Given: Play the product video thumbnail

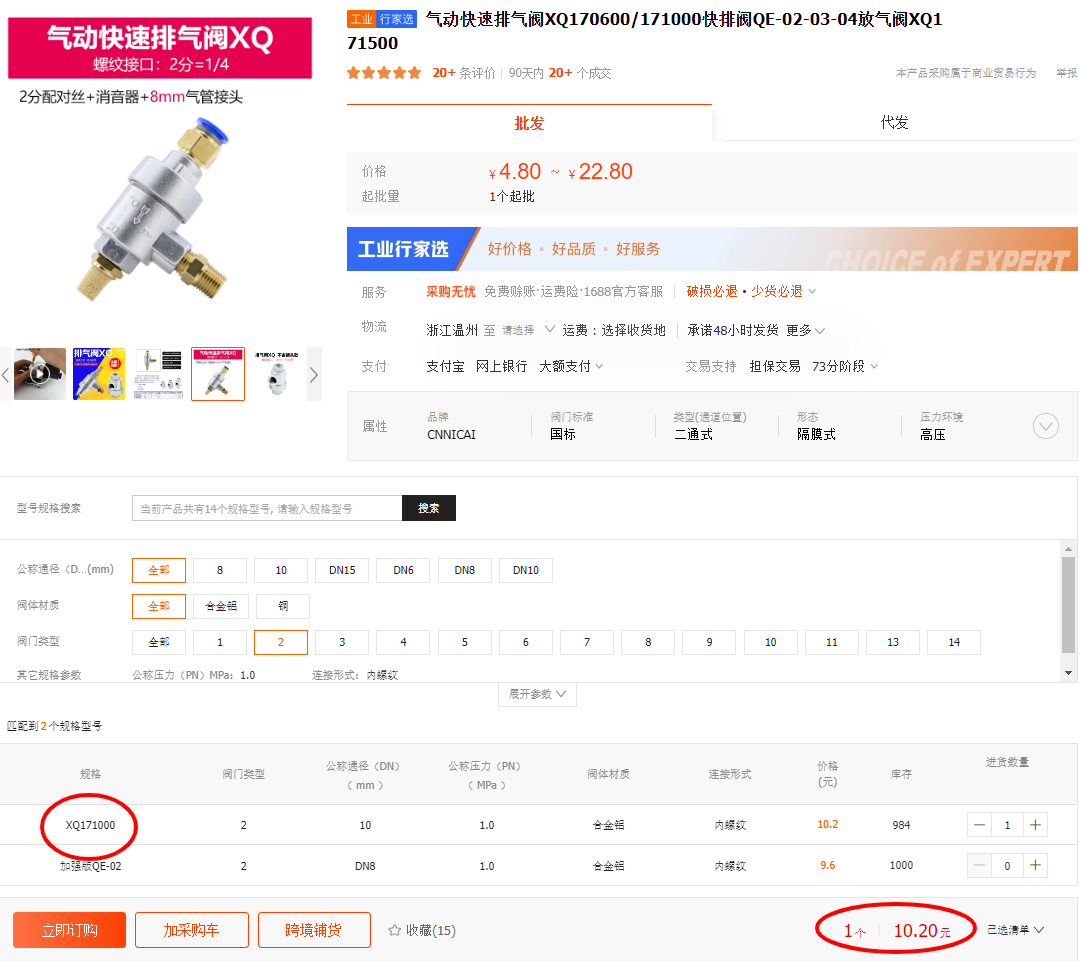Looking at the screenshot, I should [40, 374].
